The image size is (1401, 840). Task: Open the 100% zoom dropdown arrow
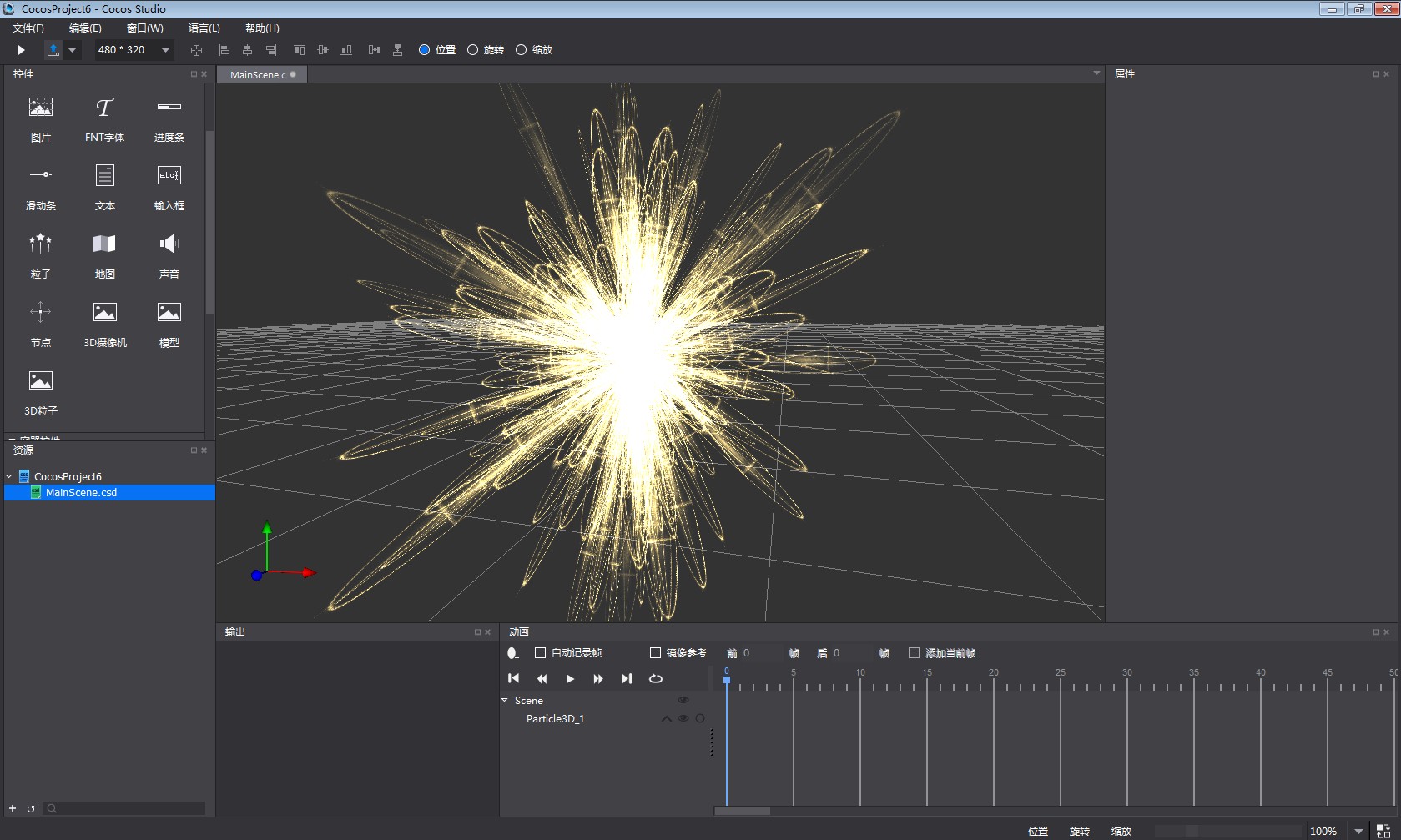pyautogui.click(x=1358, y=831)
